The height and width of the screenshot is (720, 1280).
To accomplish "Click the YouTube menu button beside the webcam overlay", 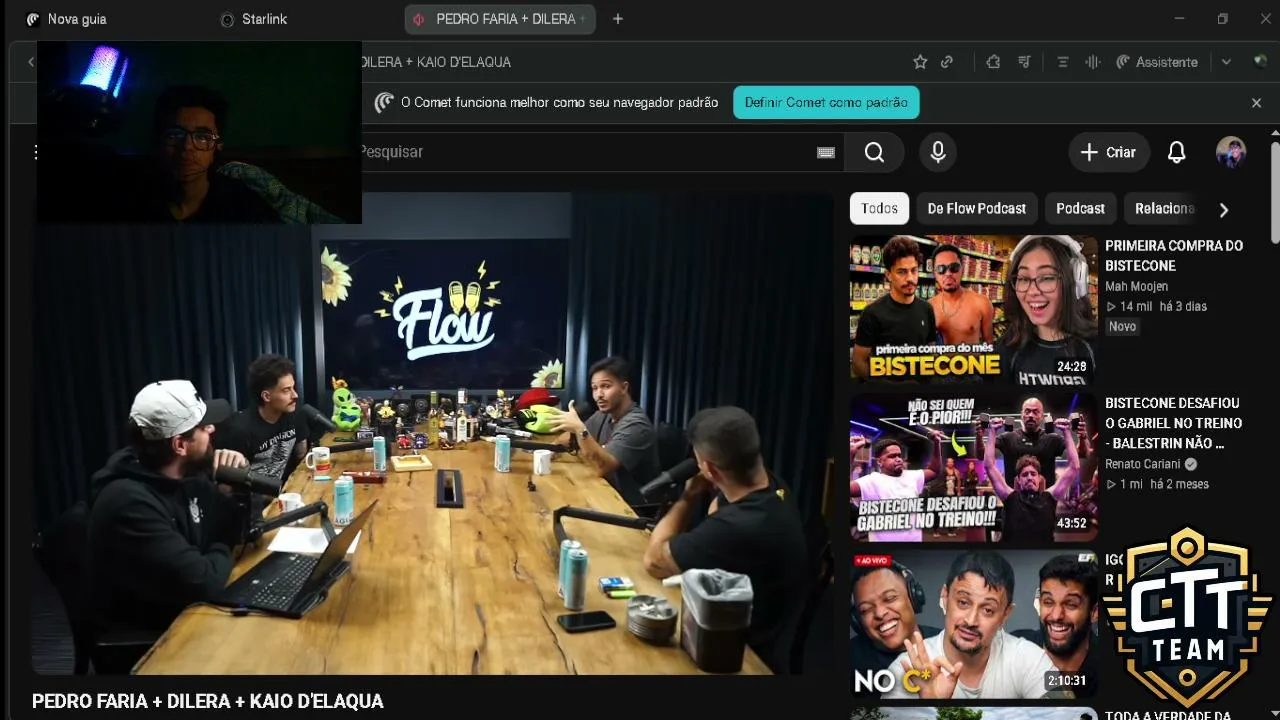I will tap(36, 152).
